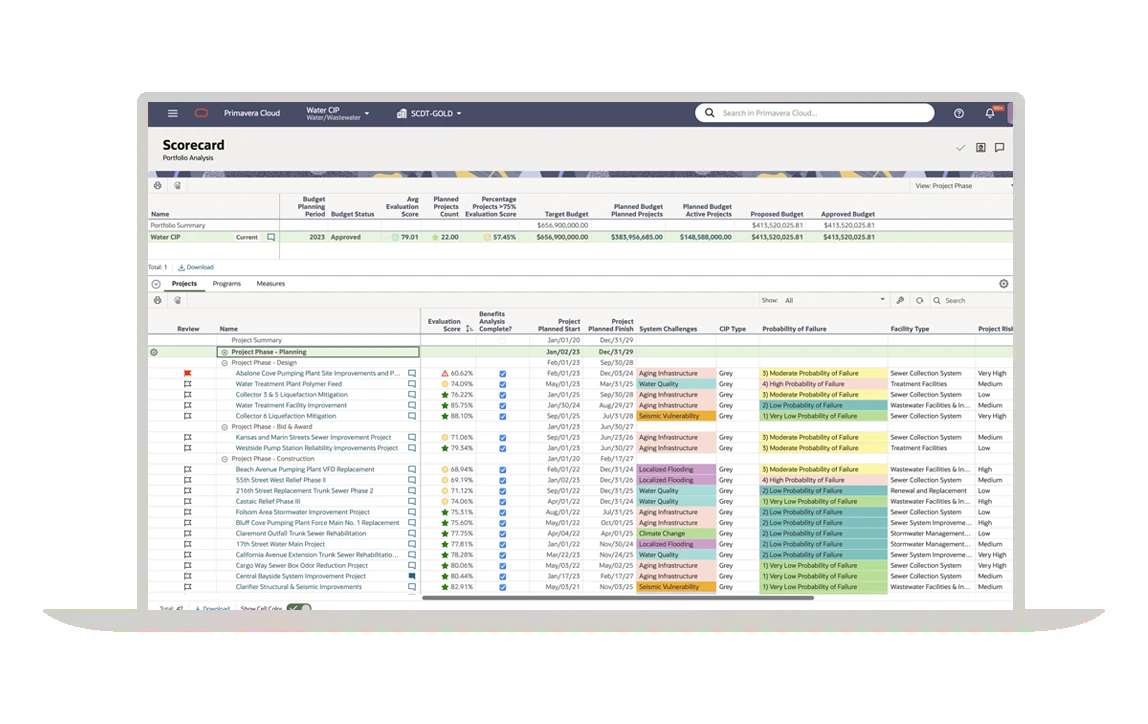Open the Water CIP workspace dropdown
Image resolution: width=1148 pixels, height=724 pixels.
tap(338, 114)
